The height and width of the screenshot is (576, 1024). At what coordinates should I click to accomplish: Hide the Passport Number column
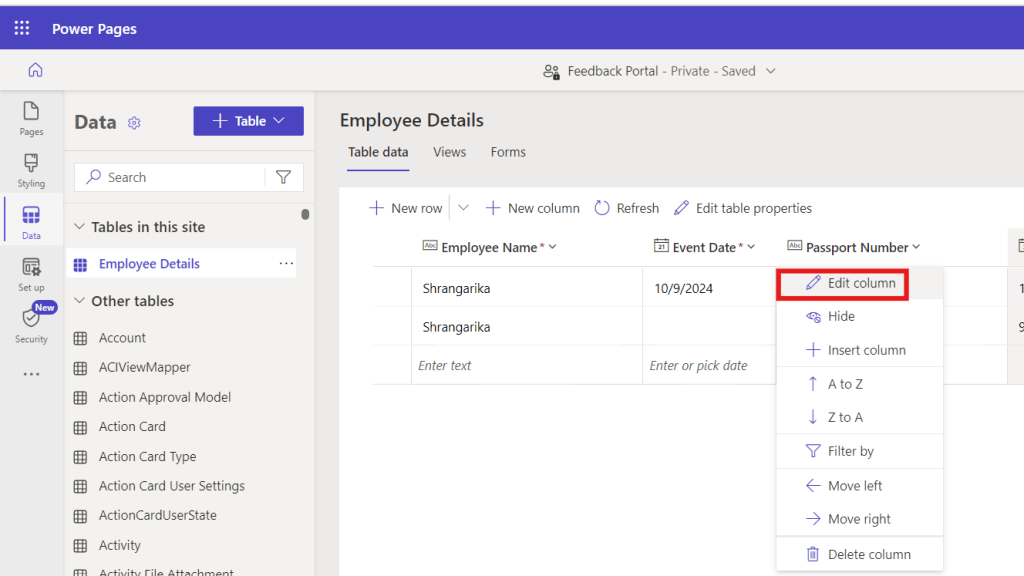coord(841,316)
